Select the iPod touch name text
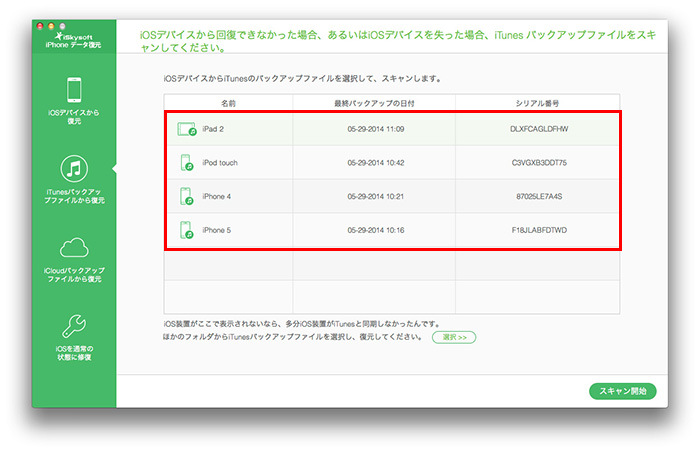700x452 pixels. coord(220,163)
